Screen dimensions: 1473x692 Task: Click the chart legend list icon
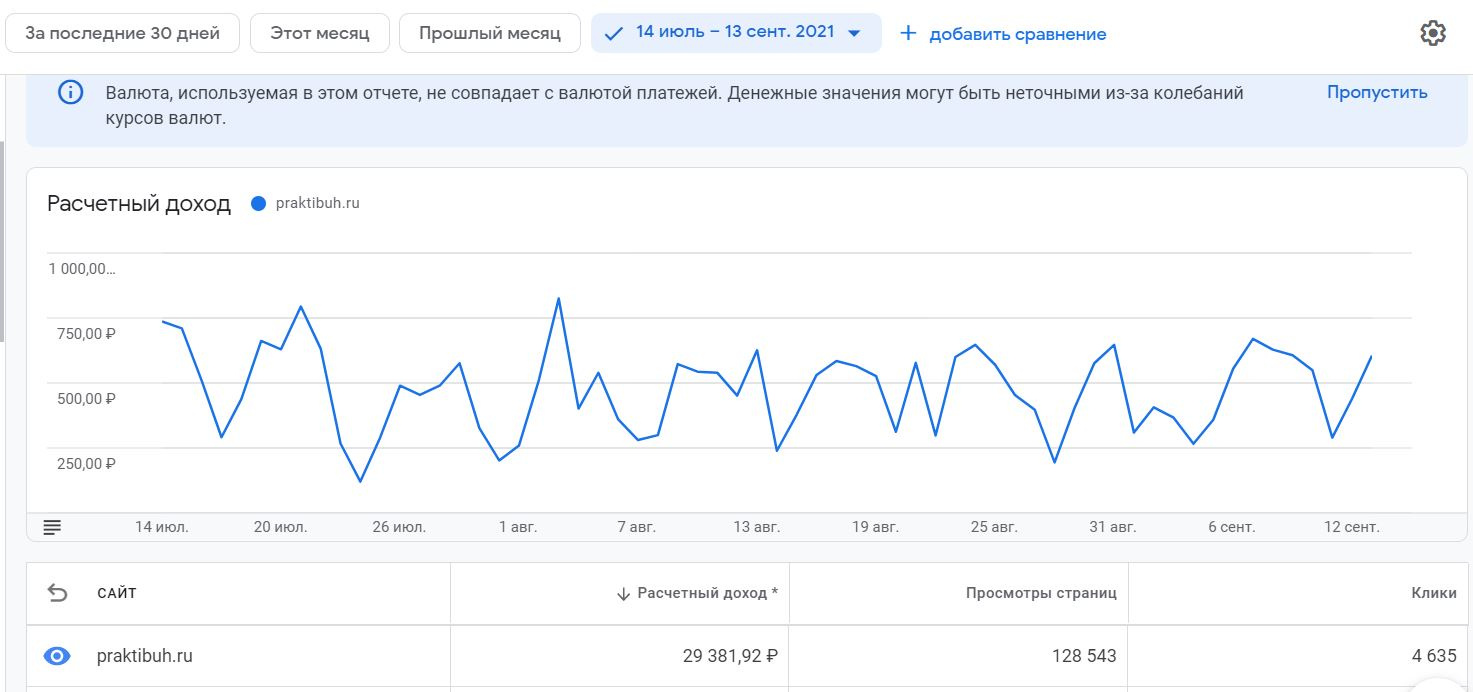point(52,526)
